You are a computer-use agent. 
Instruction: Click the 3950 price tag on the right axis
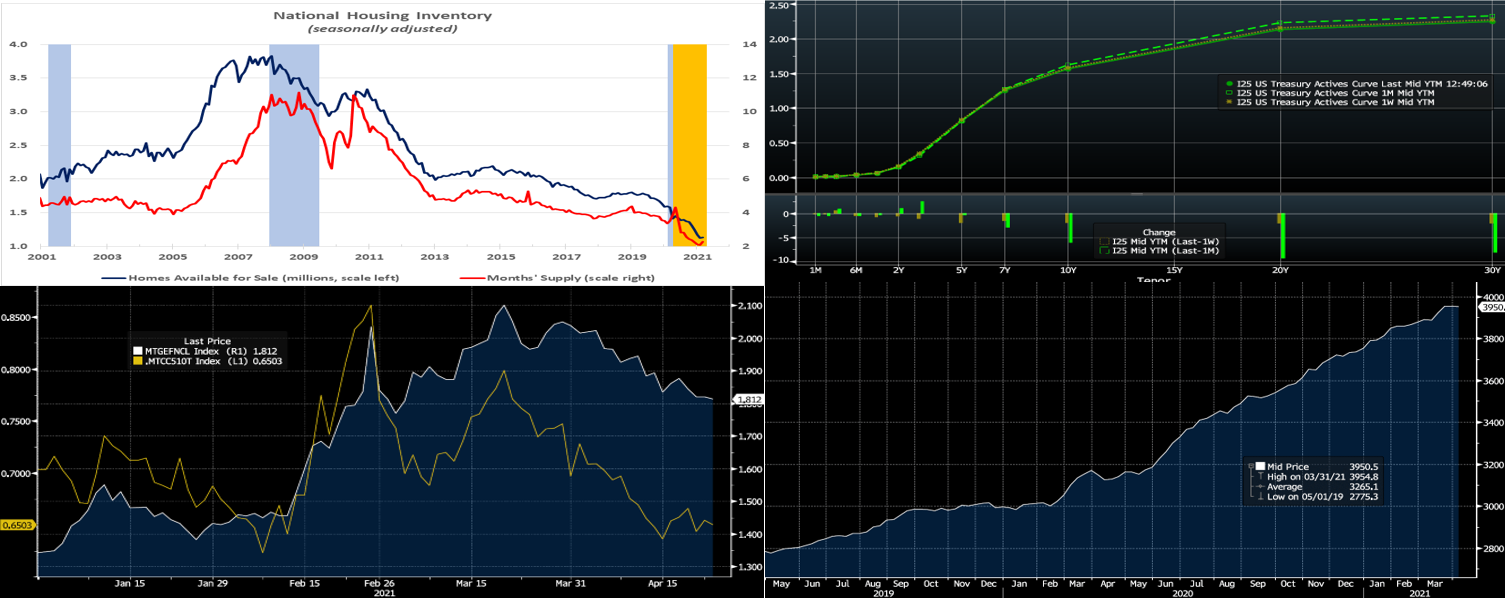pyautogui.click(x=1490, y=308)
